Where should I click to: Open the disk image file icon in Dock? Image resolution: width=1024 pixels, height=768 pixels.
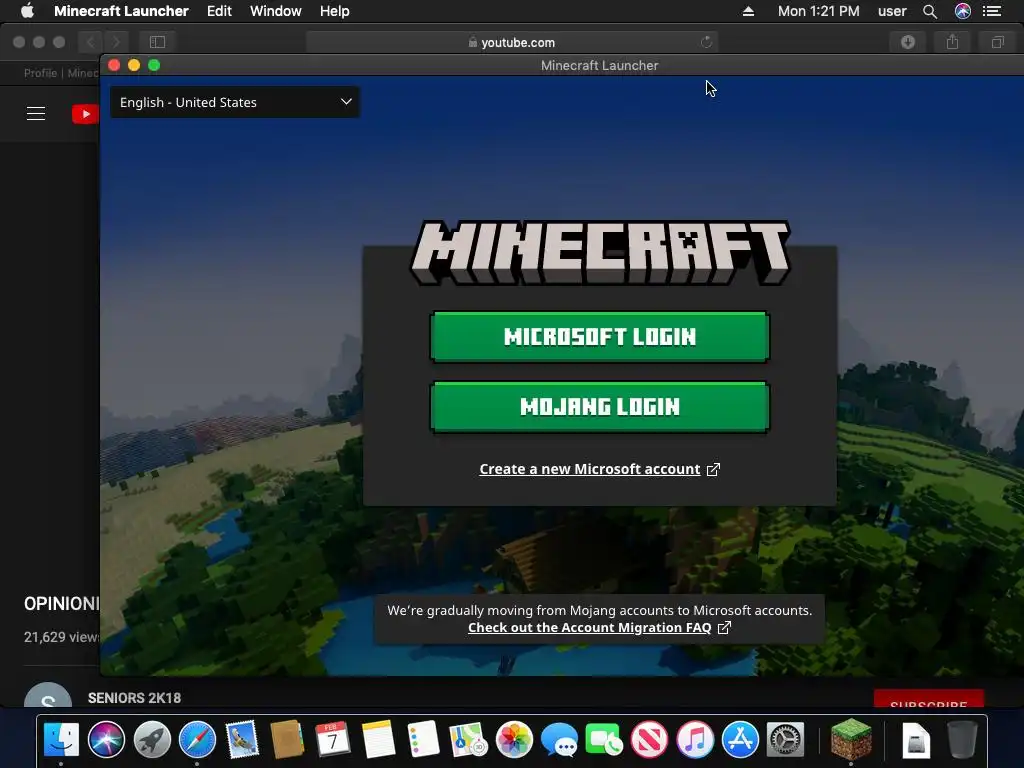916,740
